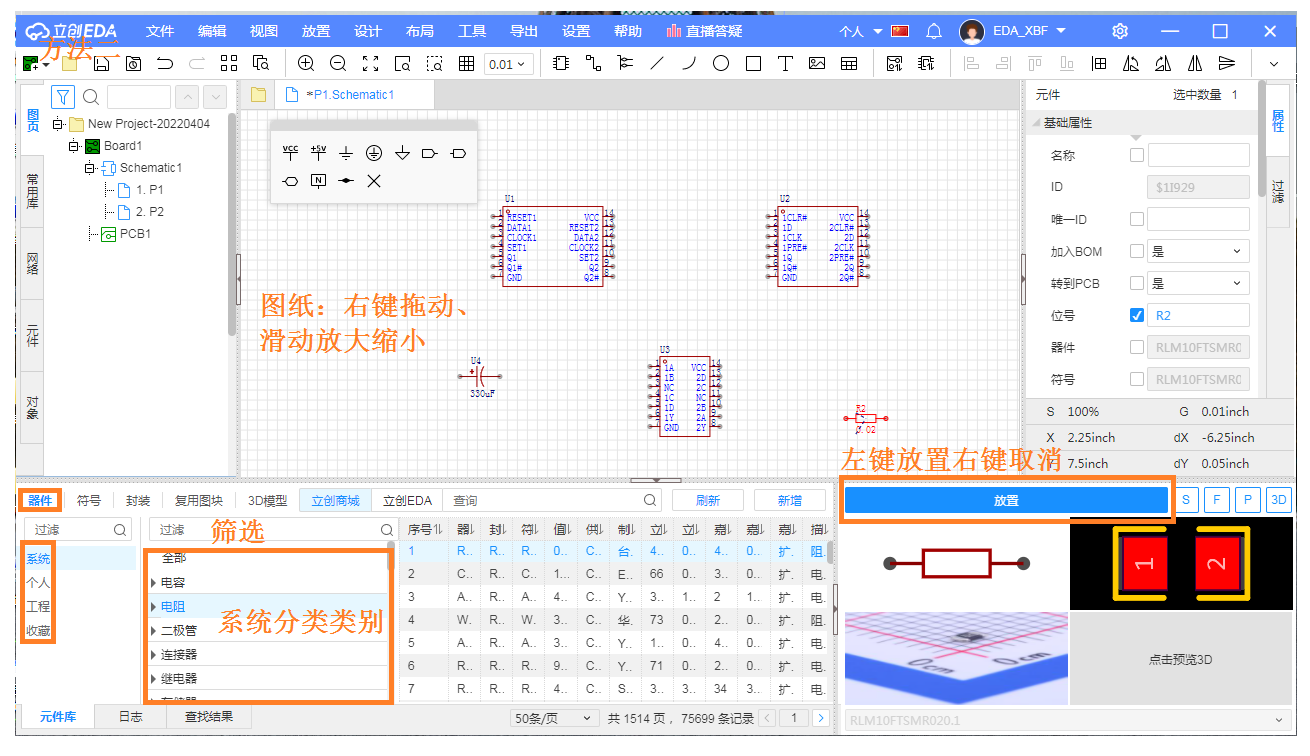Click the Undo icon
This screenshot has width=1310, height=756.
coord(166,62)
